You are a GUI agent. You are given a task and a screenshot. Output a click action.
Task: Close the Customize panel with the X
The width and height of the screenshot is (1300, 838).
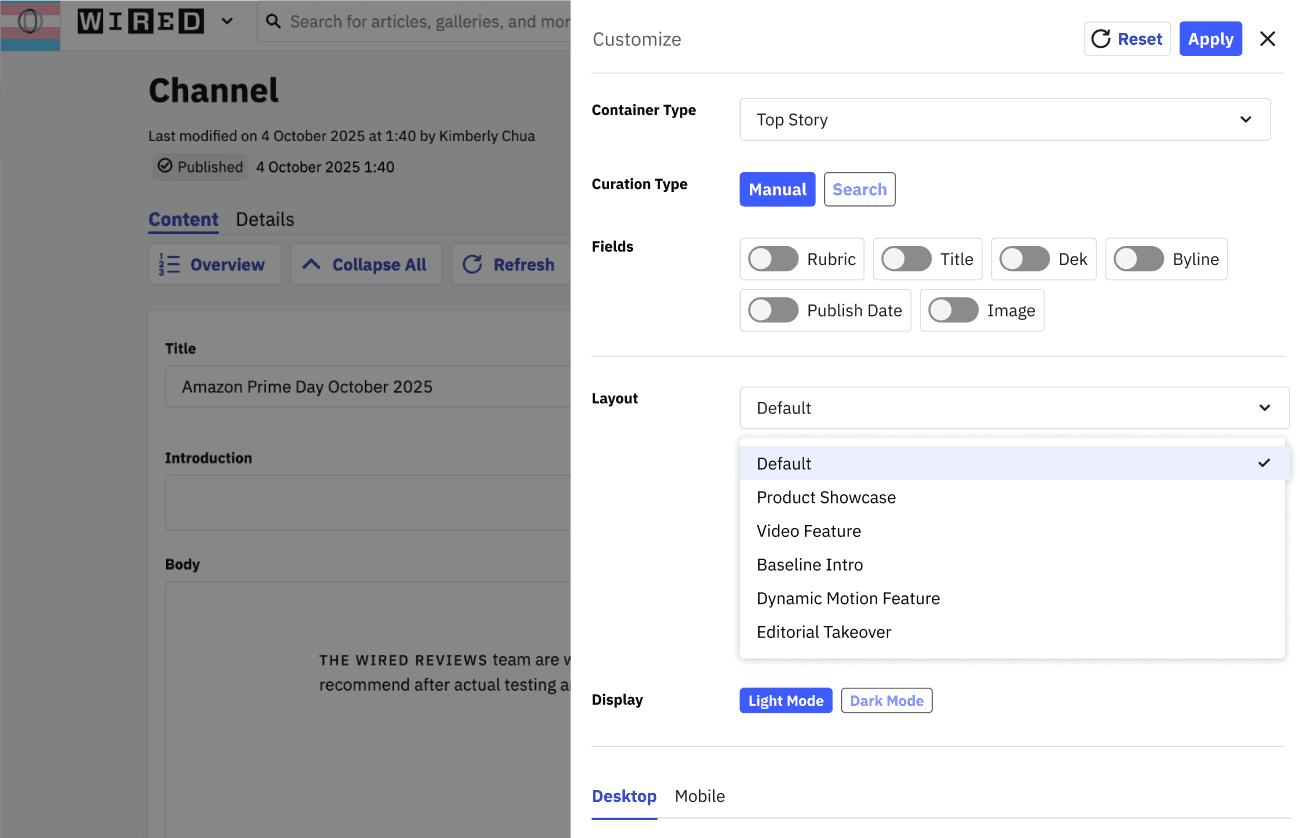click(1267, 39)
